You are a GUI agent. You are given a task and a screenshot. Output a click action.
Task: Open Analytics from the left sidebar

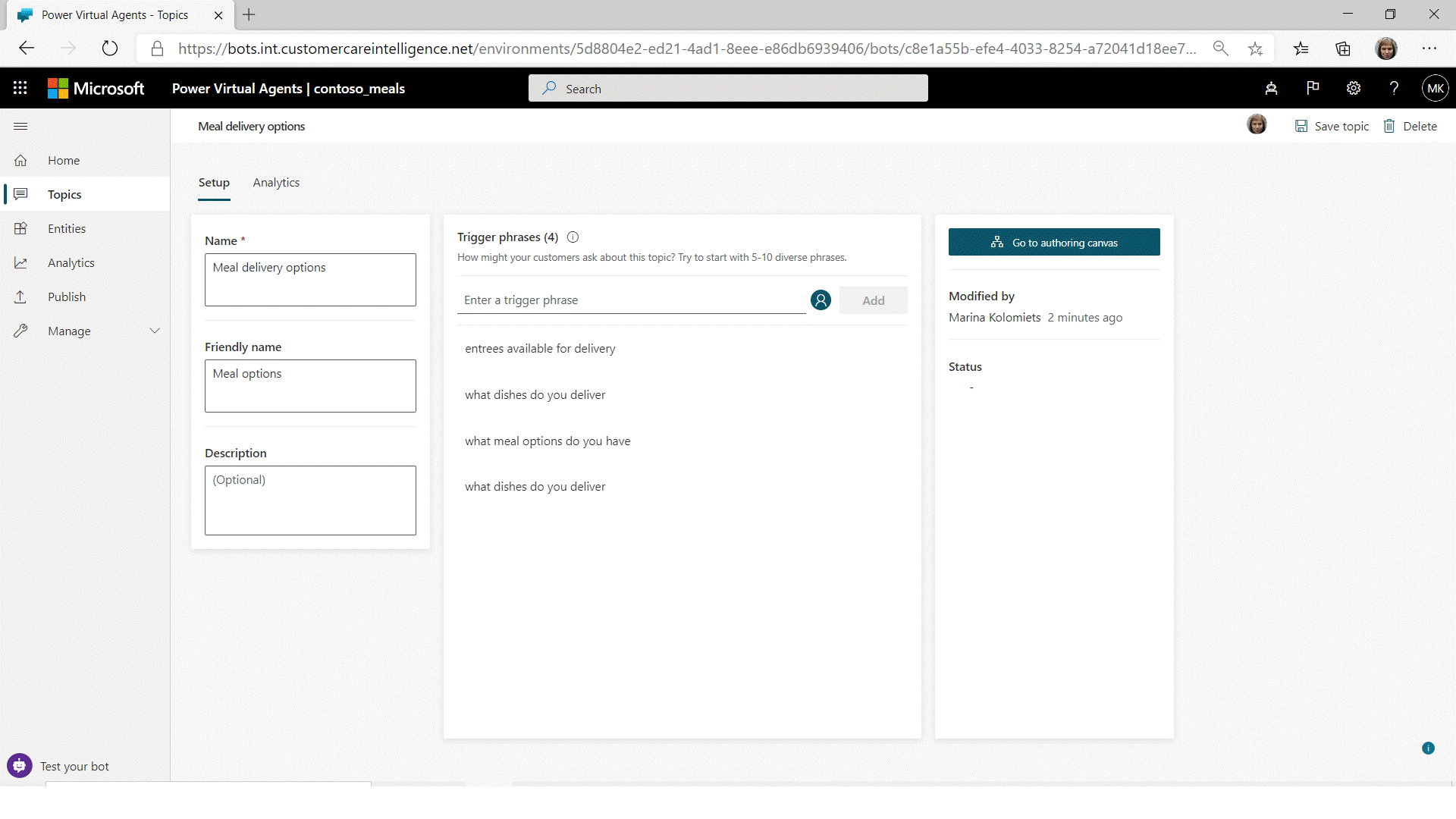point(71,262)
